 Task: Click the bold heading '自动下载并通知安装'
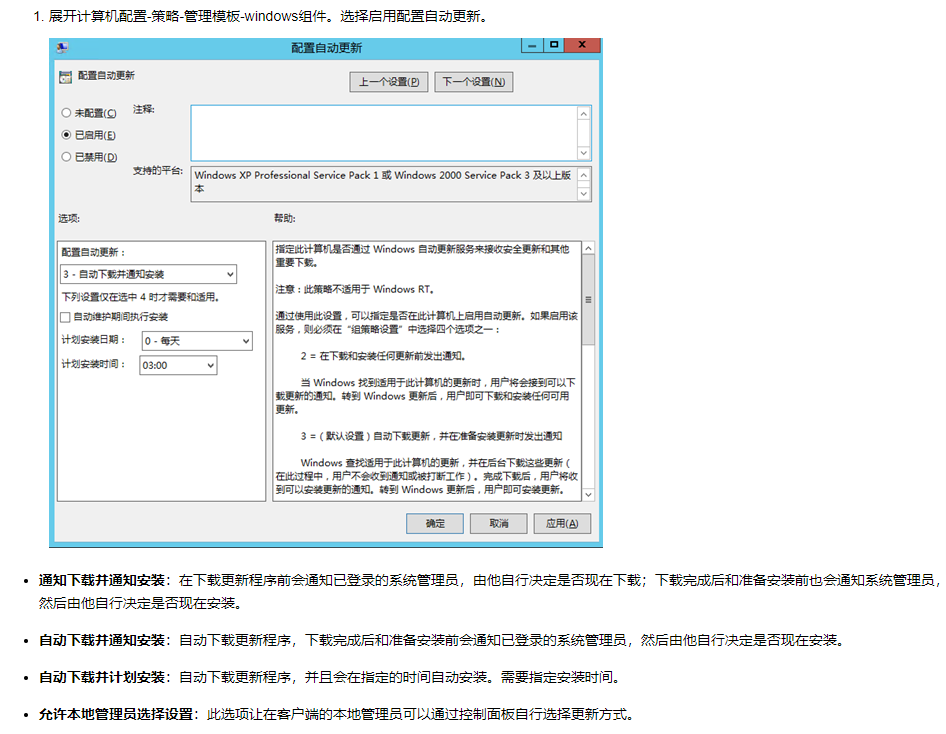coord(102,641)
